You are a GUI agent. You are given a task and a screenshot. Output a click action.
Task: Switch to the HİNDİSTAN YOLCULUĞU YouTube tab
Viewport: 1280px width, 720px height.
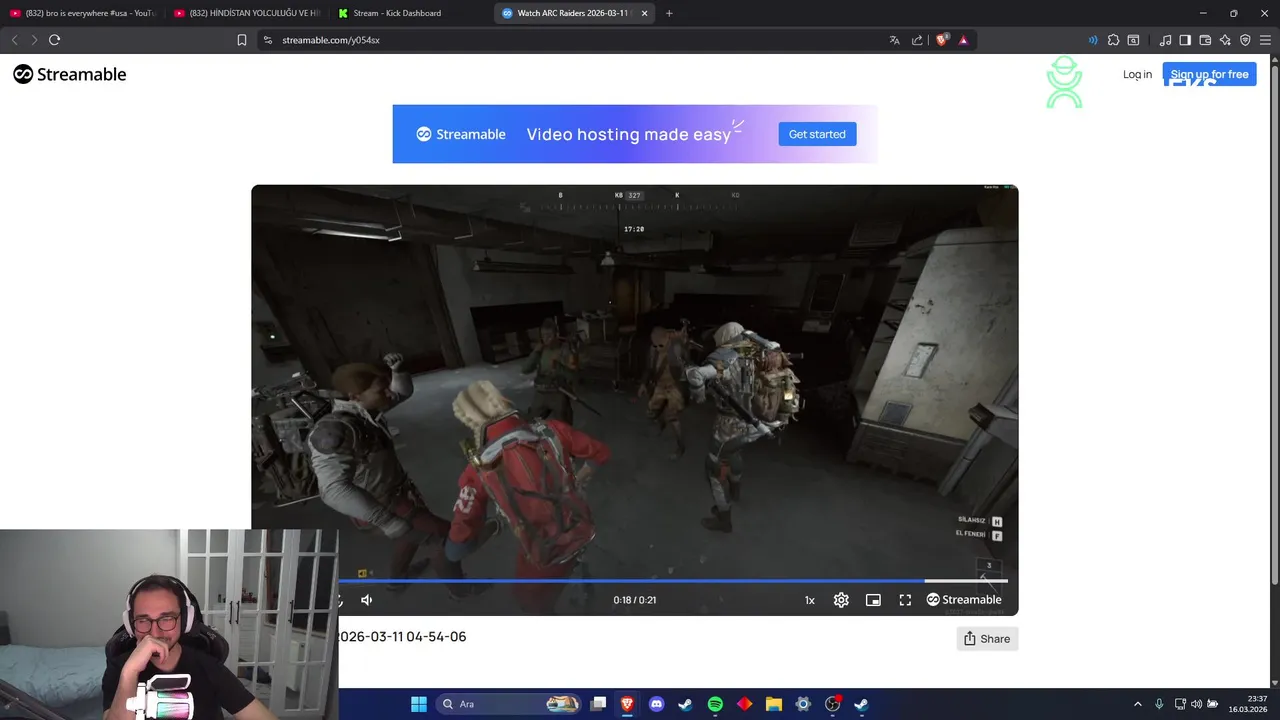(247, 13)
